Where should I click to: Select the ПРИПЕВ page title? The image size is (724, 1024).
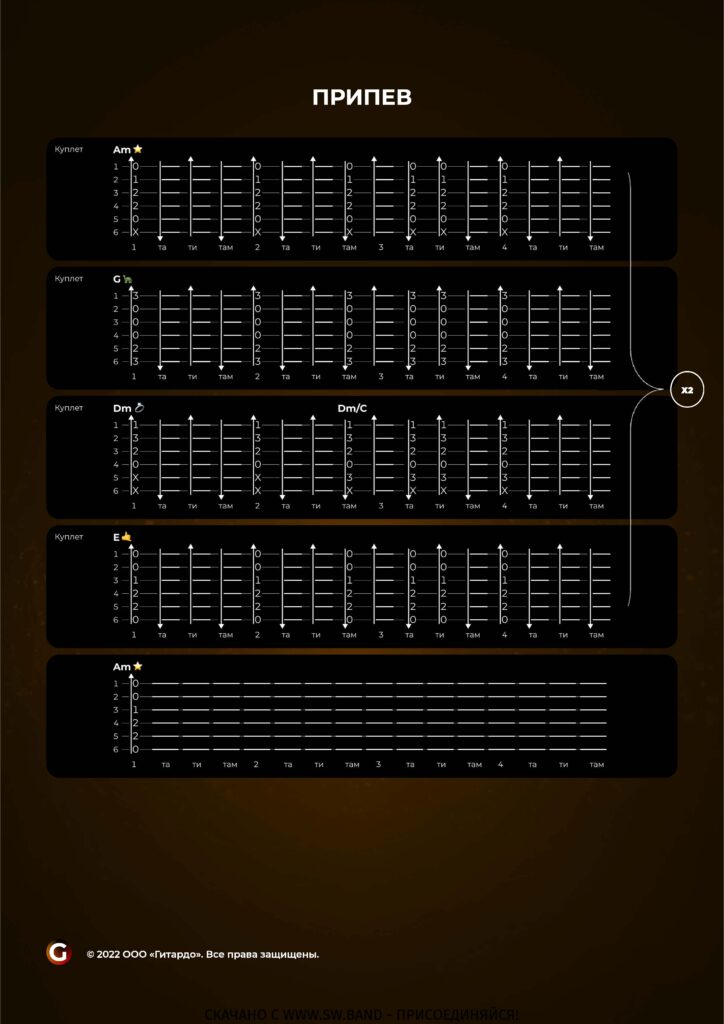362,97
